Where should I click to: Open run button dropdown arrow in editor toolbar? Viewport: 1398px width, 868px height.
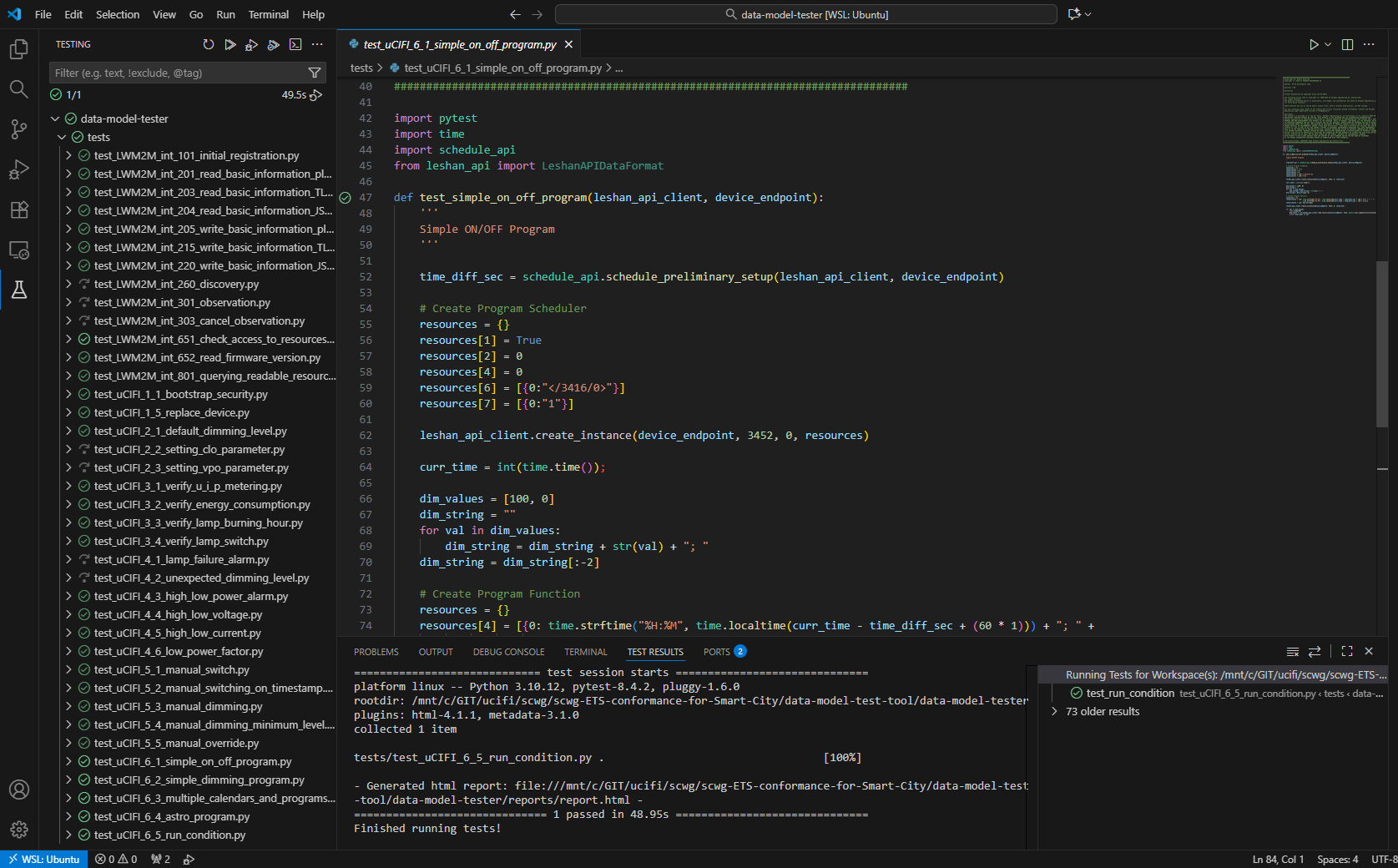pyautogui.click(x=1328, y=44)
